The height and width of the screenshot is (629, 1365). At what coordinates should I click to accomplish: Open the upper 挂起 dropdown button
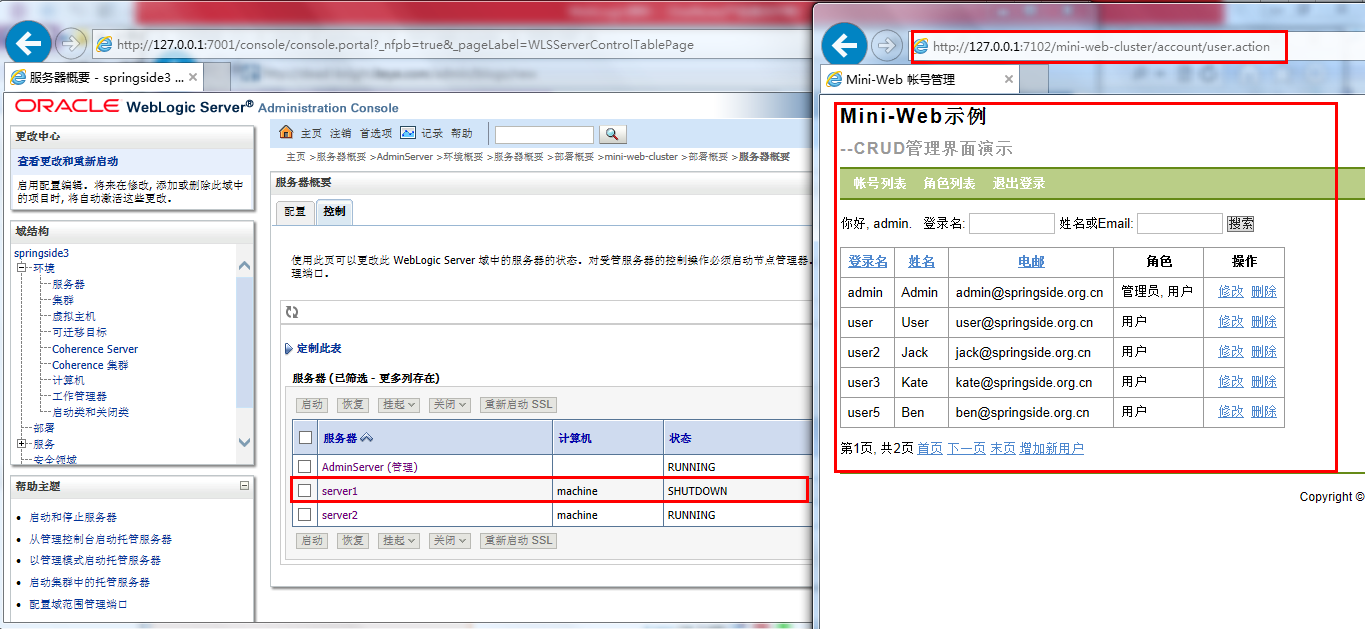(x=398, y=405)
